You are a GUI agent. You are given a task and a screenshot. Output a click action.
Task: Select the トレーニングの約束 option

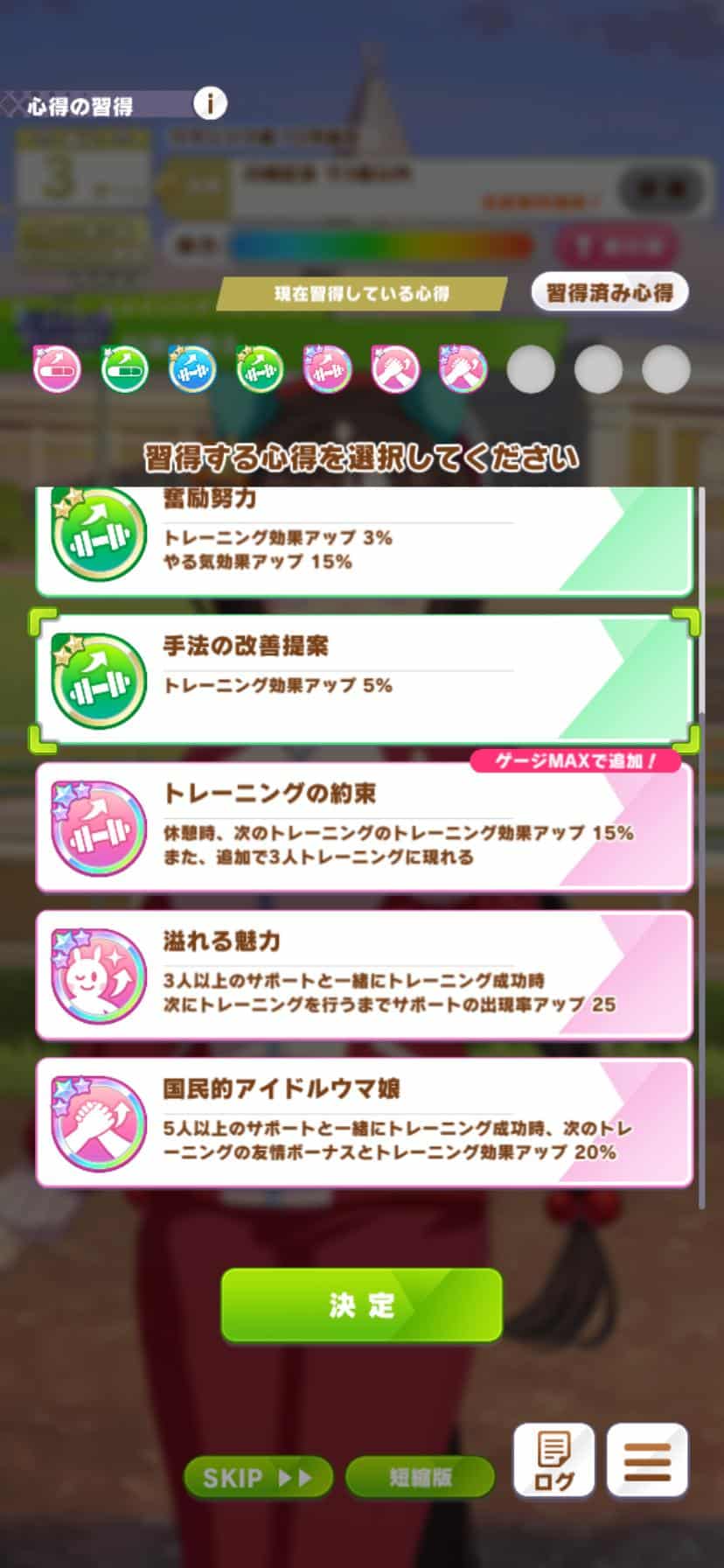[365, 828]
